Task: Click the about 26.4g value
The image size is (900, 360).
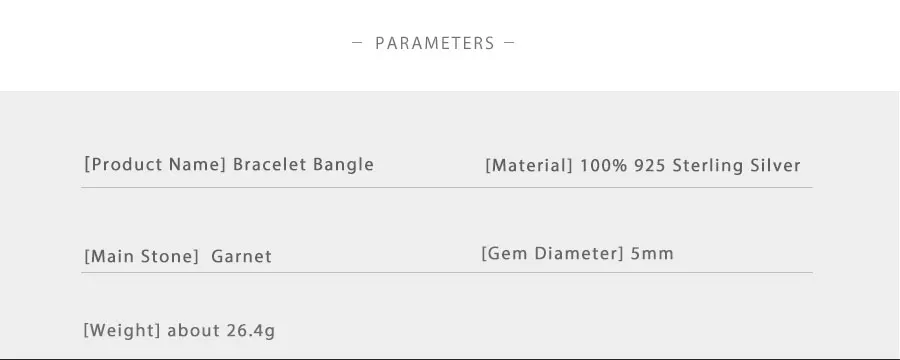Action: 221,331
